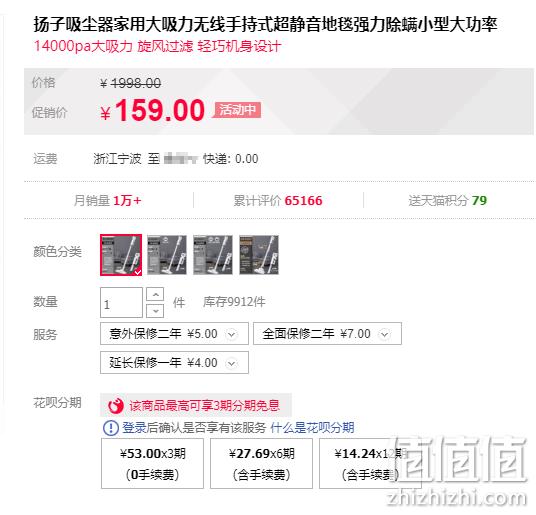The width and height of the screenshot is (536, 515).
Task: Open 累计评价 65166 reviews tab
Action: [278, 201]
